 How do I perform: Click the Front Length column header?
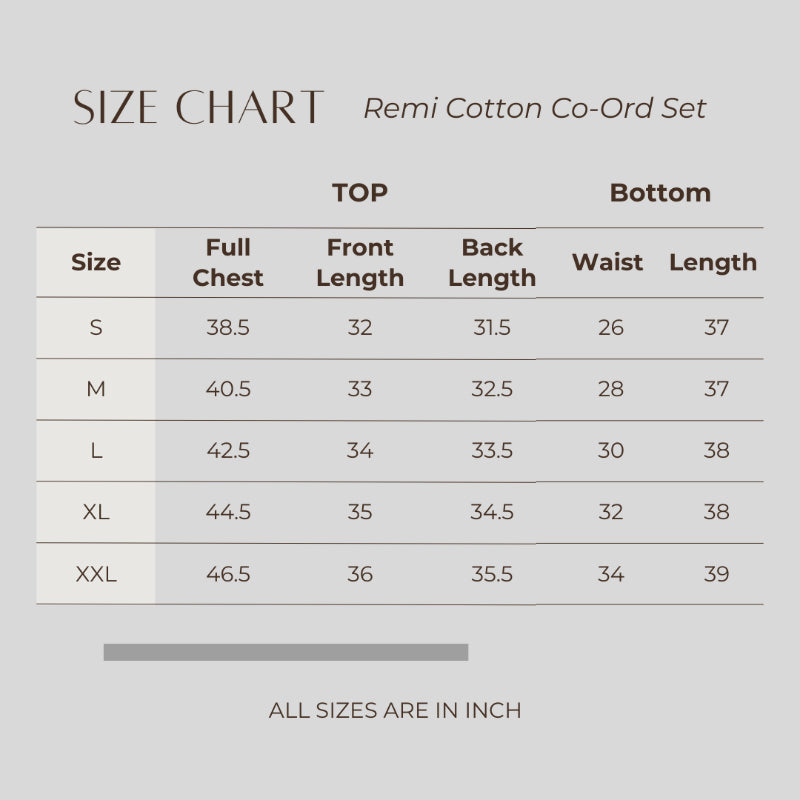(x=360, y=263)
